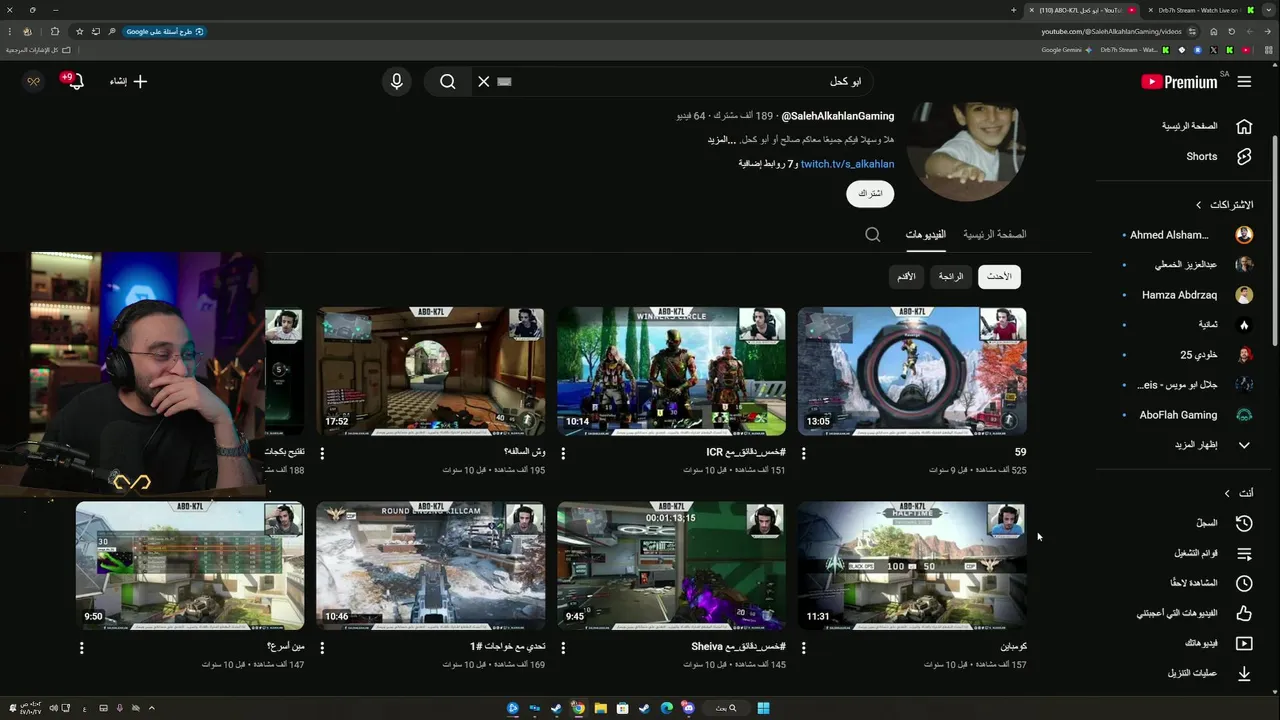This screenshot has width=1280, height=720.
Task: Open options menu for video 59
Action: tap(804, 453)
